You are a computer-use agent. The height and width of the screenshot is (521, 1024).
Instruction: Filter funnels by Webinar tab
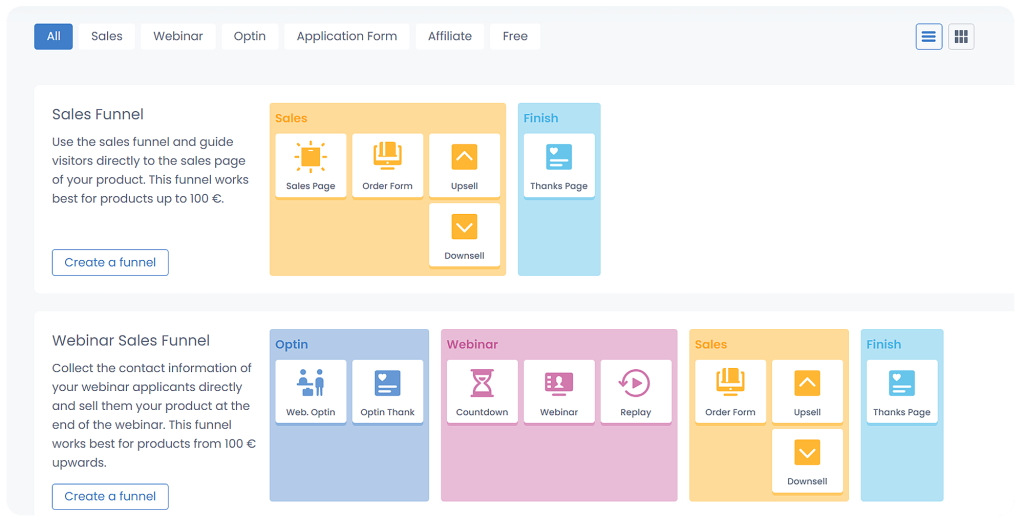[178, 36]
